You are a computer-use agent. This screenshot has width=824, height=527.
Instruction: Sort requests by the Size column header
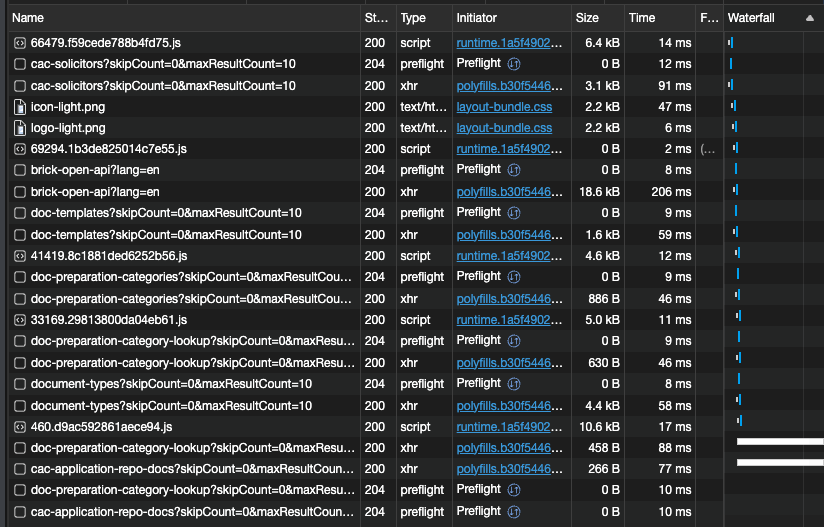coord(587,18)
